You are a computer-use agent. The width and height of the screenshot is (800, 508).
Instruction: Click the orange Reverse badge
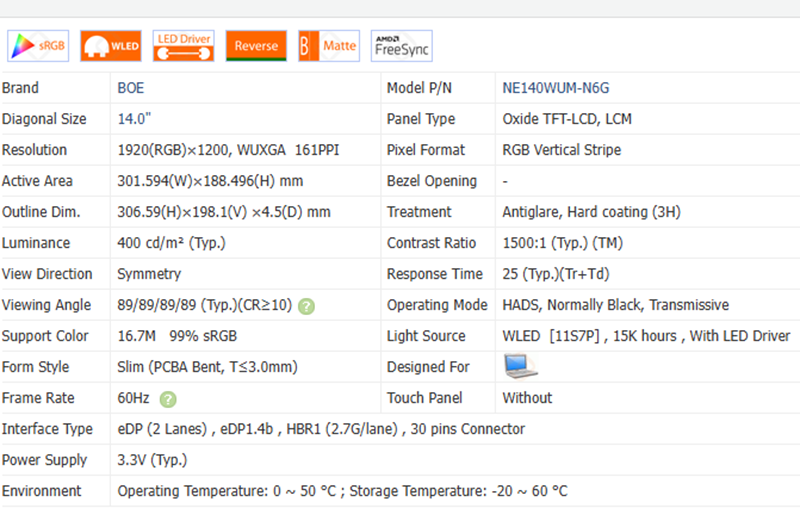256,46
